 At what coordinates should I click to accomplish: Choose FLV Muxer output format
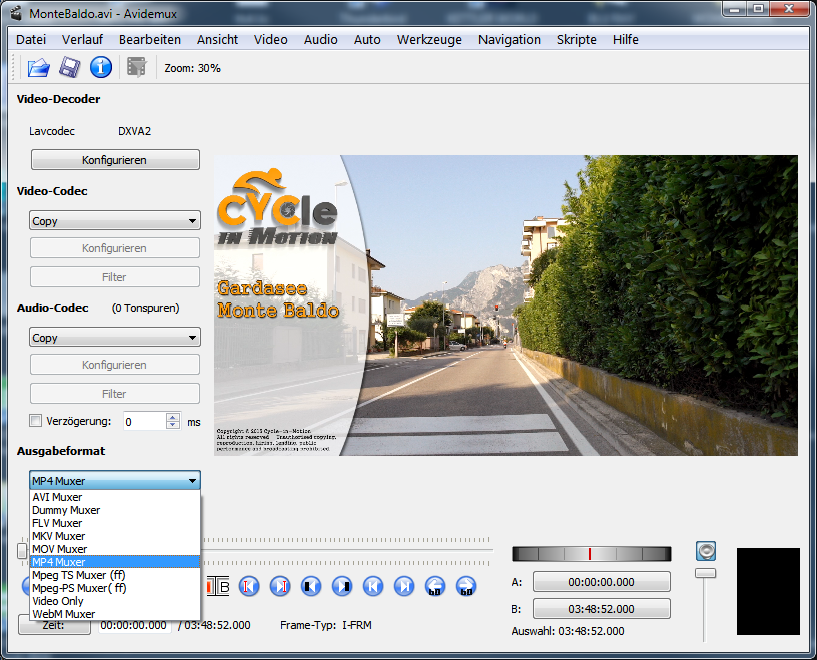(x=115, y=523)
